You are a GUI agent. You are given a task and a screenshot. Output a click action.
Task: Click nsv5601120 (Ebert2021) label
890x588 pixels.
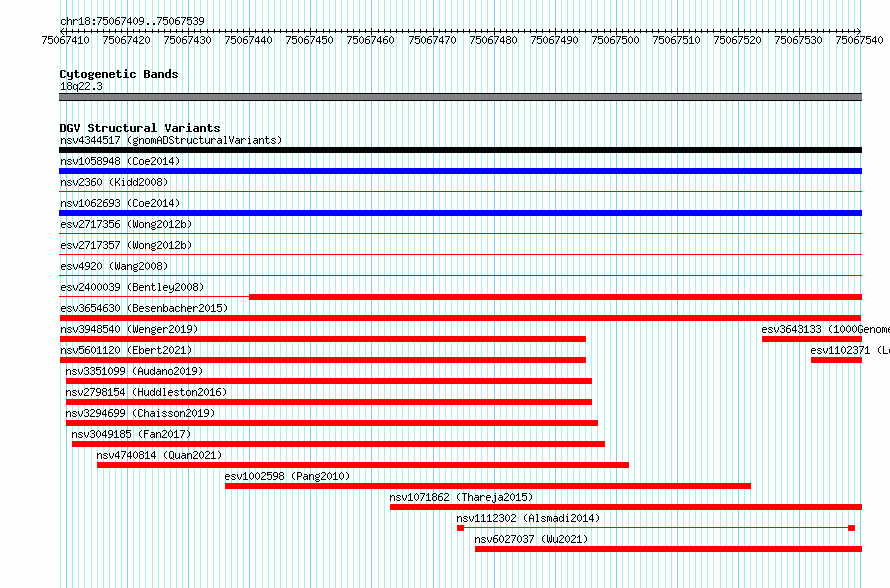click(x=126, y=350)
